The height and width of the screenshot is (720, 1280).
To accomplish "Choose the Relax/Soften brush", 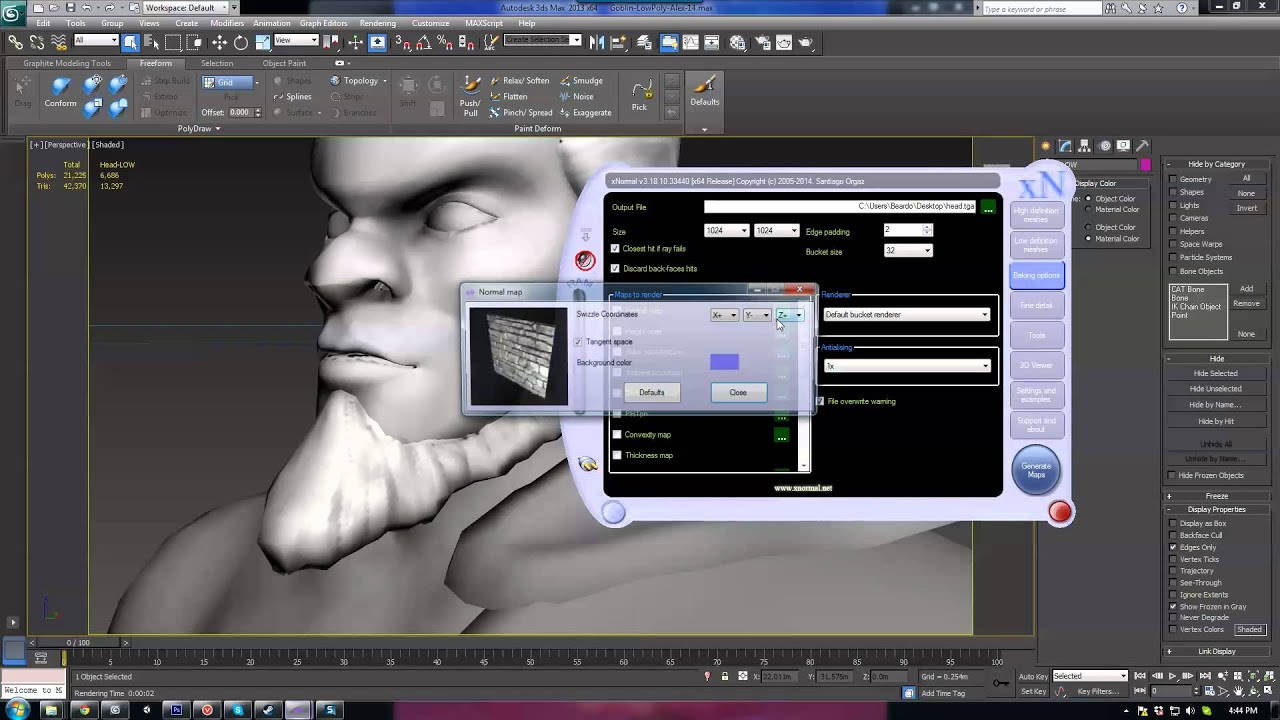I will coord(519,81).
